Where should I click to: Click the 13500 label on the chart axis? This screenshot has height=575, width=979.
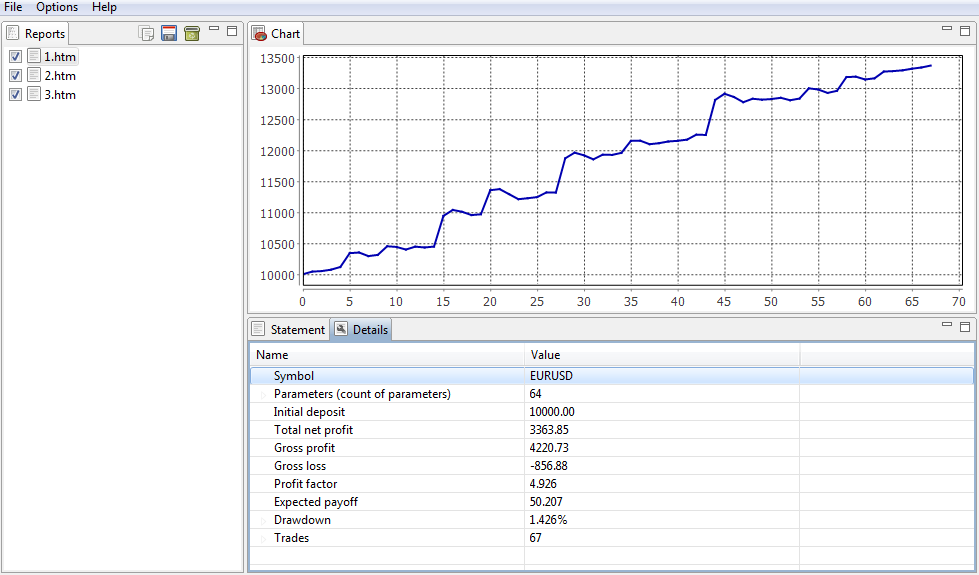pos(277,59)
